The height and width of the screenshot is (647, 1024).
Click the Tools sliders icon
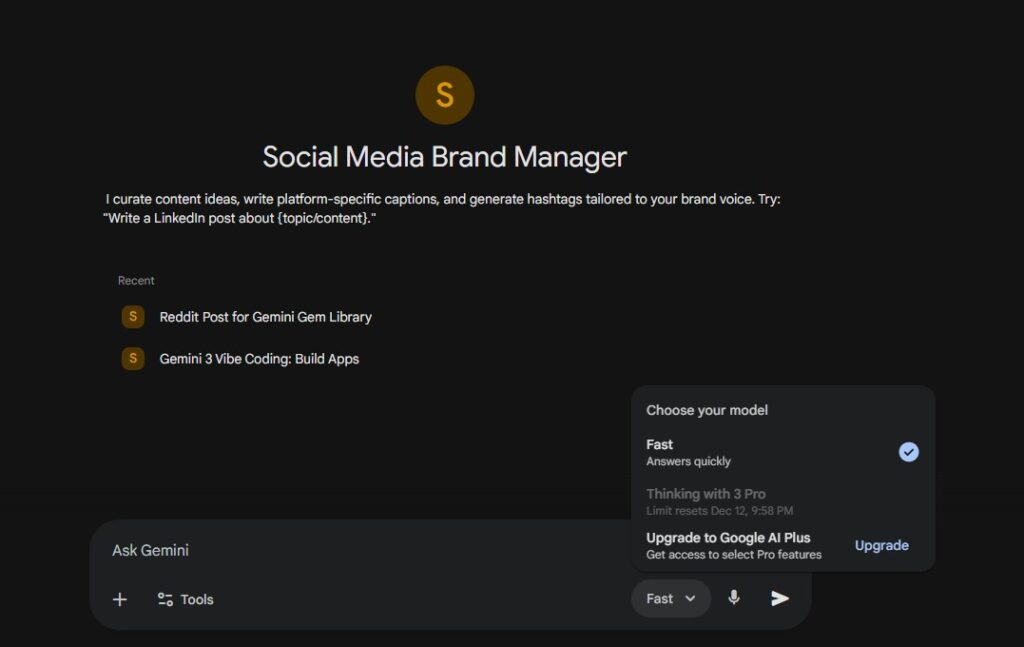pyautogui.click(x=165, y=599)
